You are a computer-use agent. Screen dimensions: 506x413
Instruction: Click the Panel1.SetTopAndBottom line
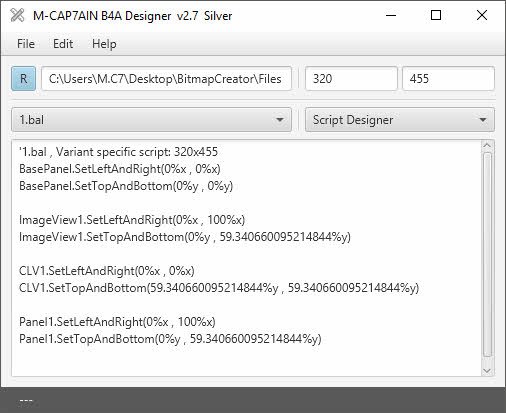(x=170, y=339)
